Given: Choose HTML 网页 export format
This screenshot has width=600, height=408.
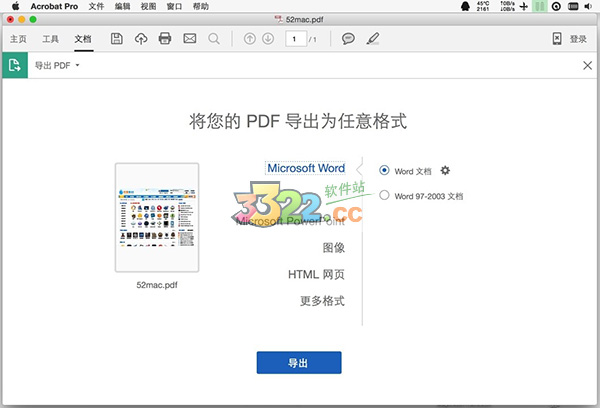Looking at the screenshot, I should click(316, 274).
